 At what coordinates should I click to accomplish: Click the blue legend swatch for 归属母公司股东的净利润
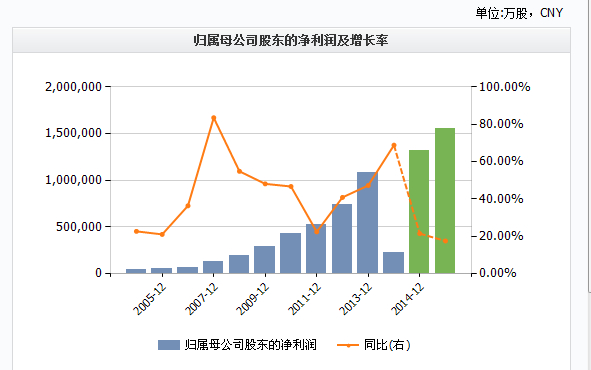(x=168, y=345)
